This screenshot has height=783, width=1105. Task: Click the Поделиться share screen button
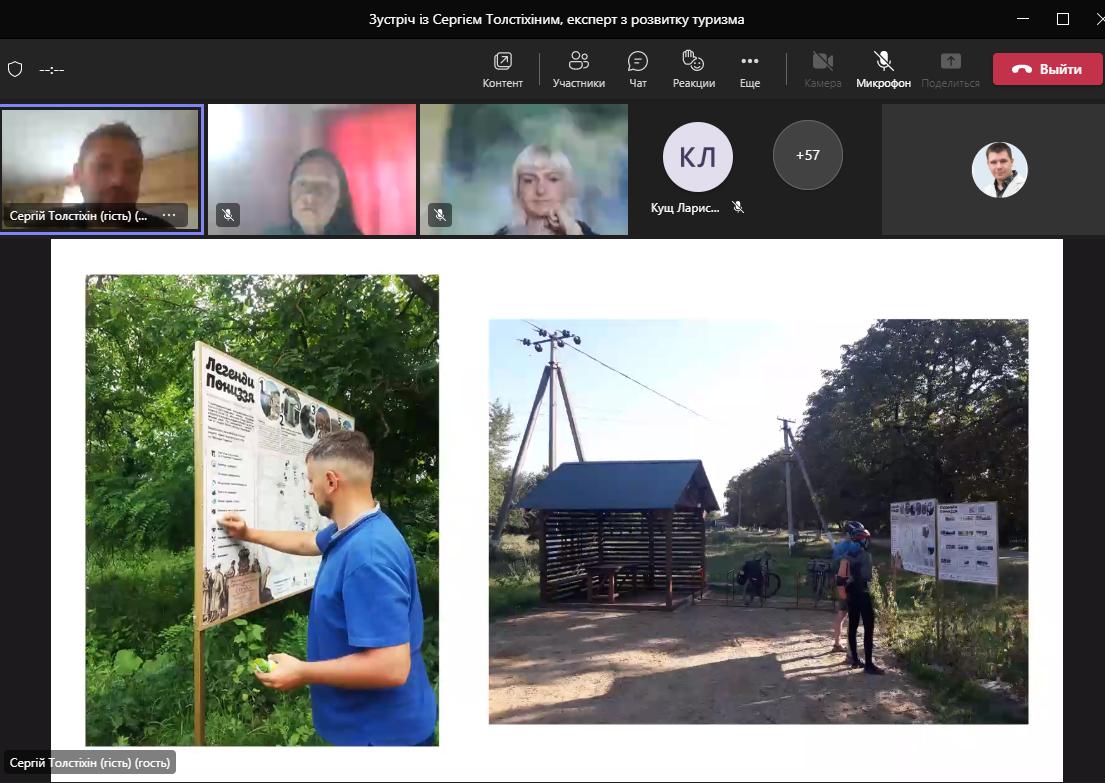(x=950, y=69)
